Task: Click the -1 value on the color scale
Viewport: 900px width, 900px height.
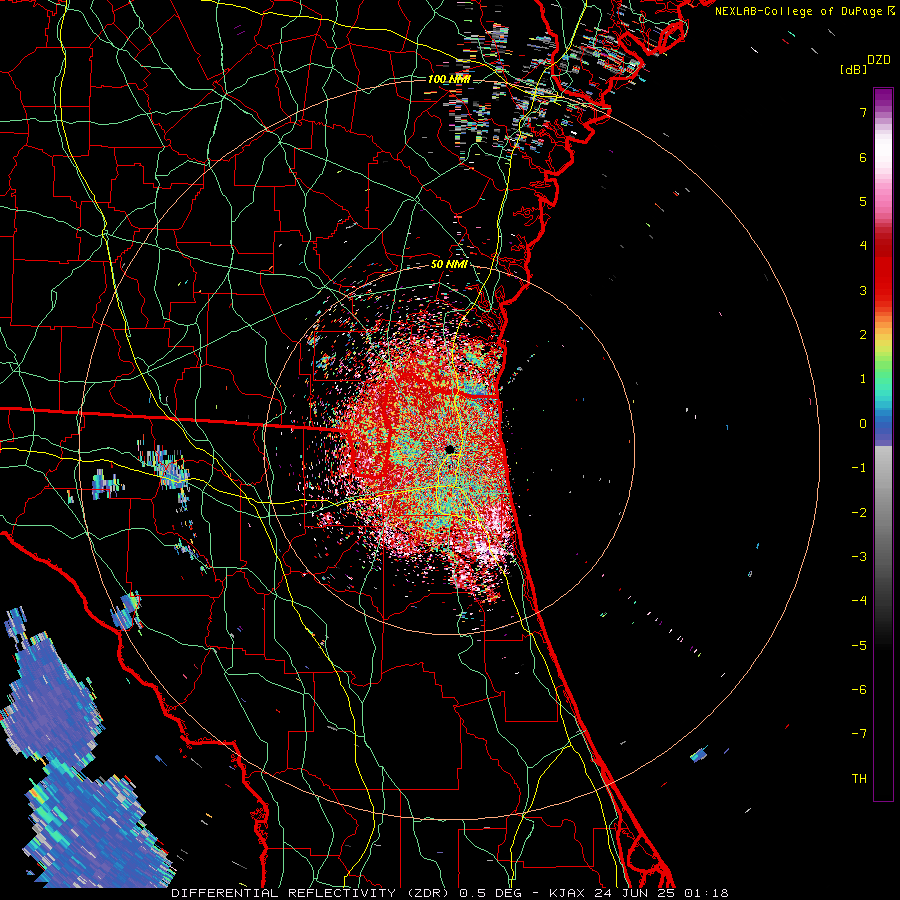Action: (859, 468)
